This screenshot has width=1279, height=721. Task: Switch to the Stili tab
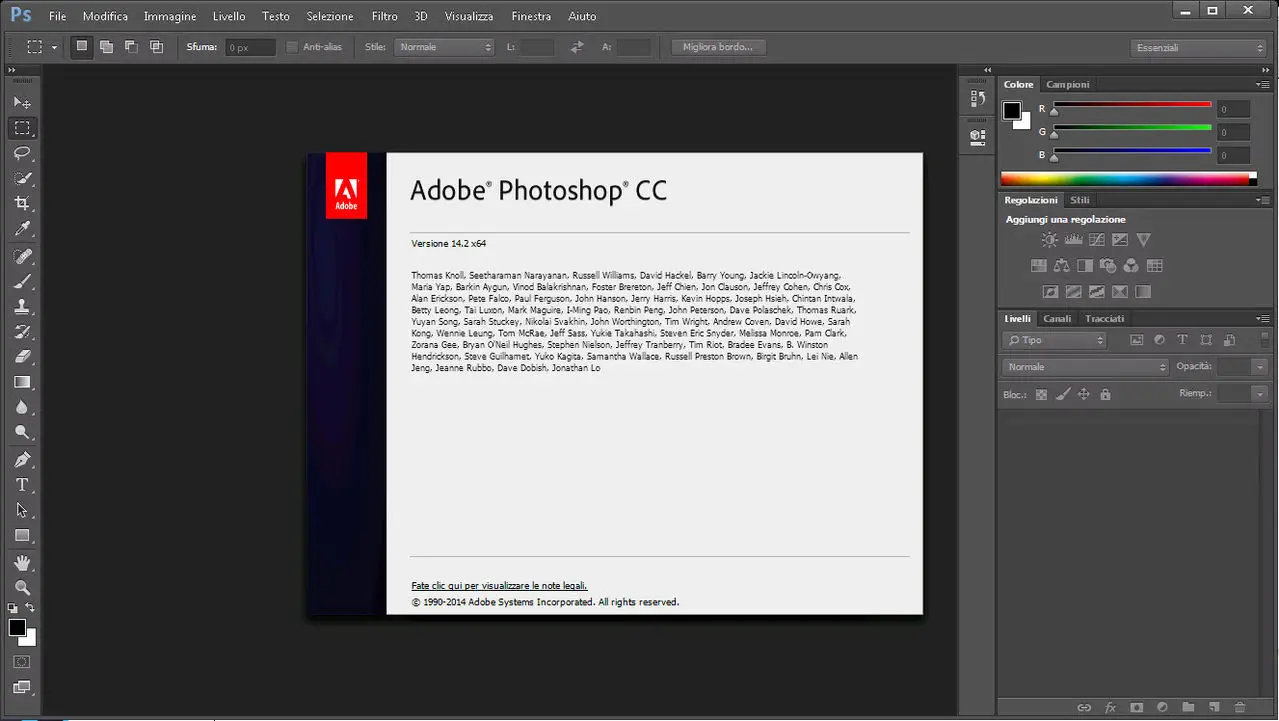click(x=1080, y=200)
